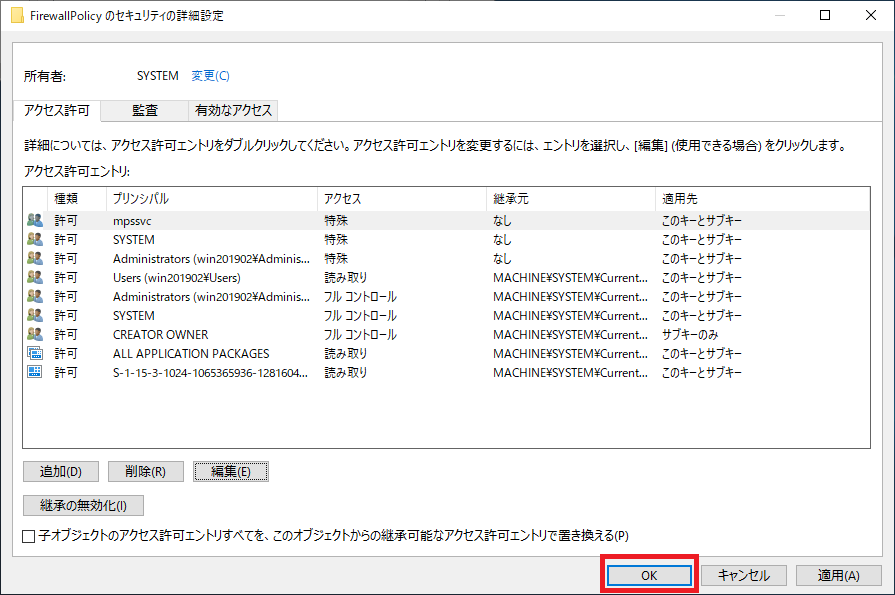Screen dimensions: 895x595
Task: Click the icon beside the S-1-15-3-1024 entry
Action: (35, 372)
